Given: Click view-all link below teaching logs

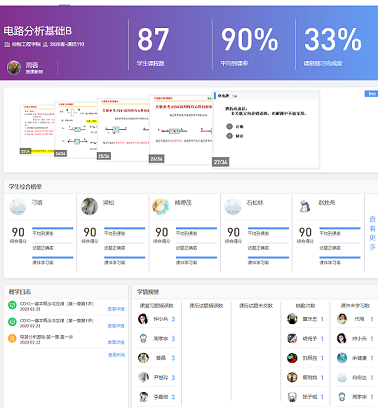Looking at the screenshot, I should click(x=116, y=355).
